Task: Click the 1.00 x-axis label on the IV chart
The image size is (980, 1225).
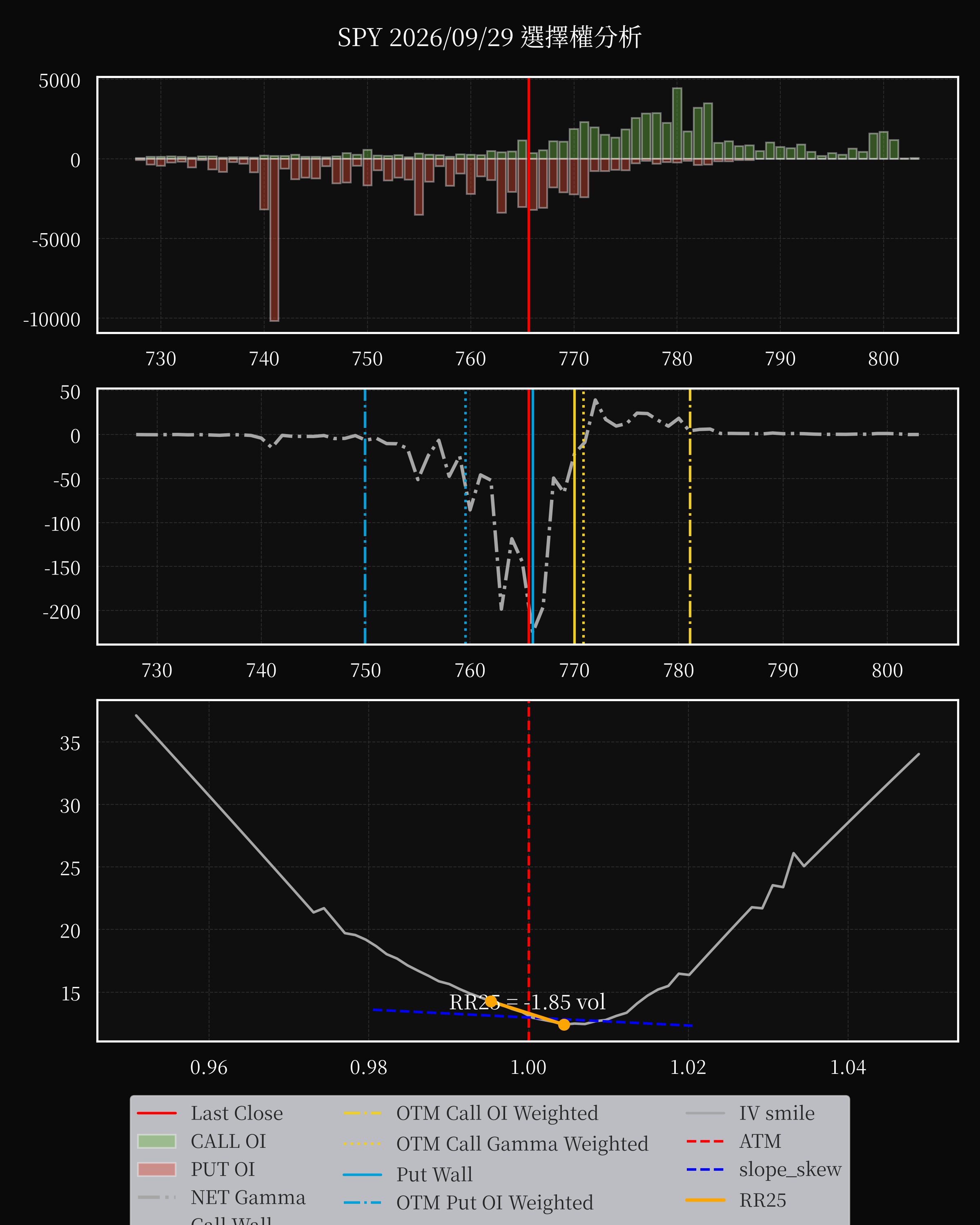Action: pos(528,1068)
